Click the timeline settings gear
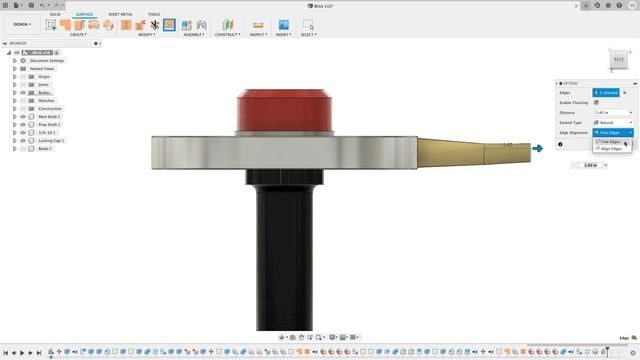 click(633, 353)
